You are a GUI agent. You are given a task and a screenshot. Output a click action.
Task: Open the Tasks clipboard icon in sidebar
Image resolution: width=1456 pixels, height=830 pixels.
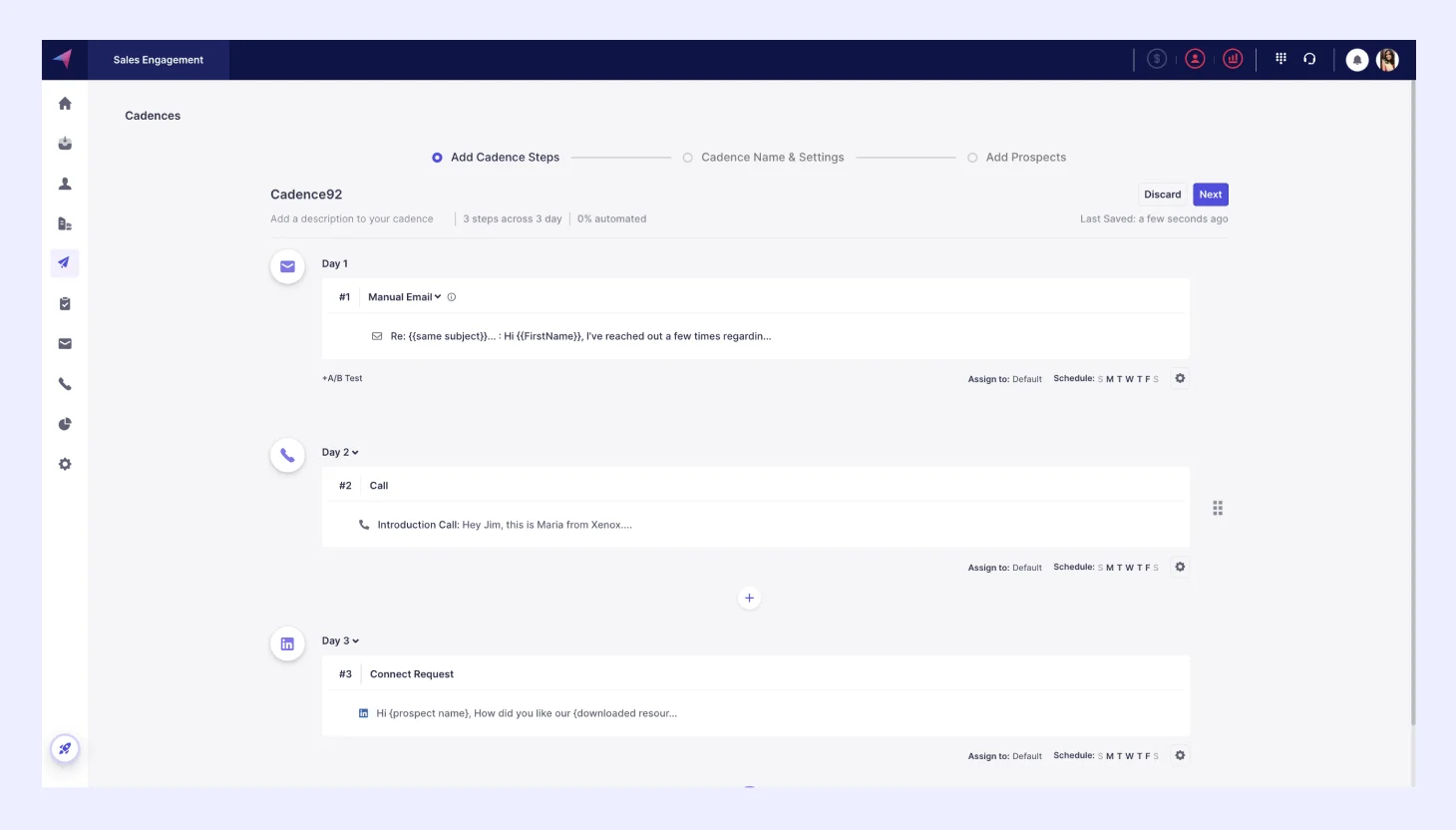(65, 303)
